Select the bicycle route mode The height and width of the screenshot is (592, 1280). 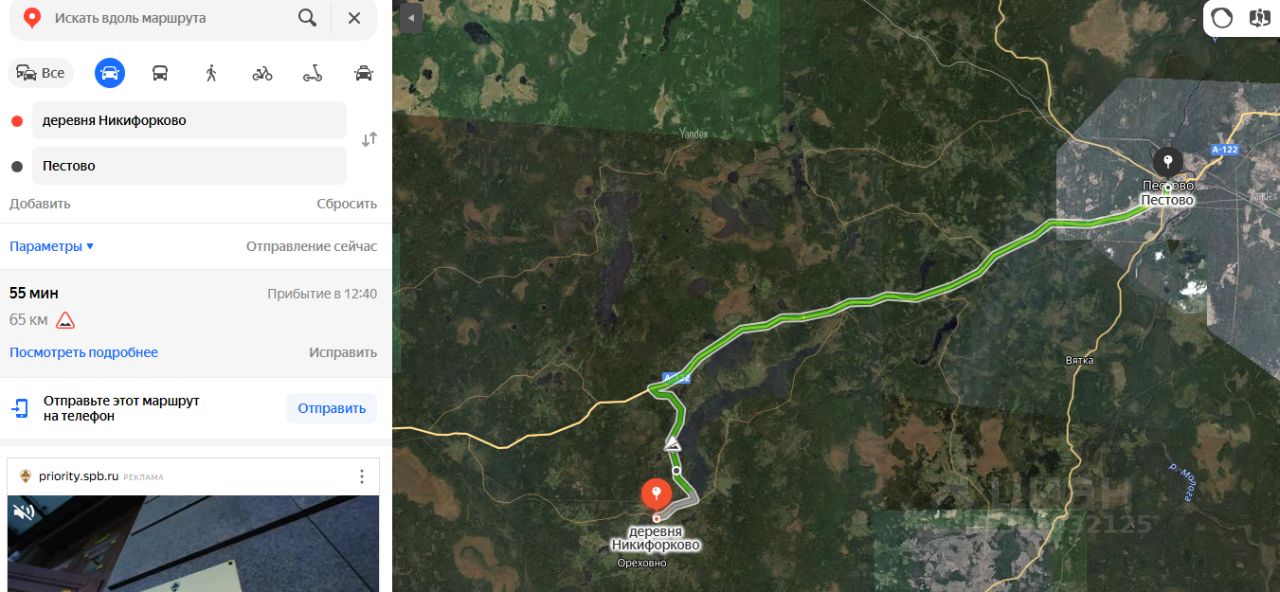[262, 73]
